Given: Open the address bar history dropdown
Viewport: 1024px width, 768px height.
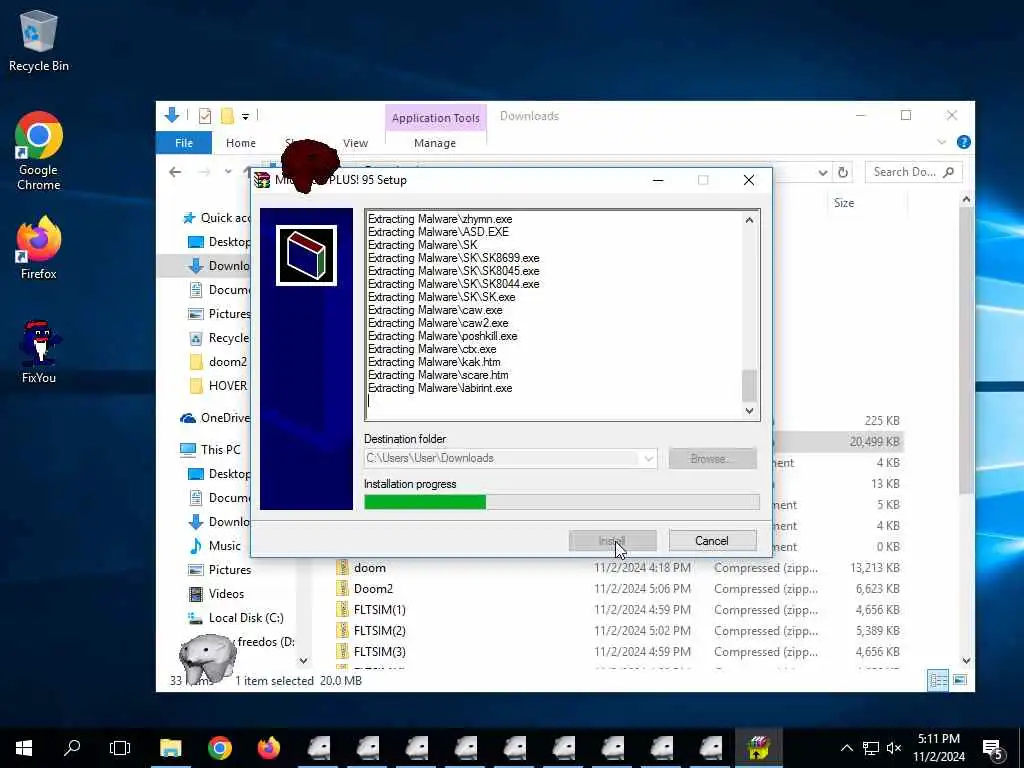Looking at the screenshot, I should click(822, 172).
